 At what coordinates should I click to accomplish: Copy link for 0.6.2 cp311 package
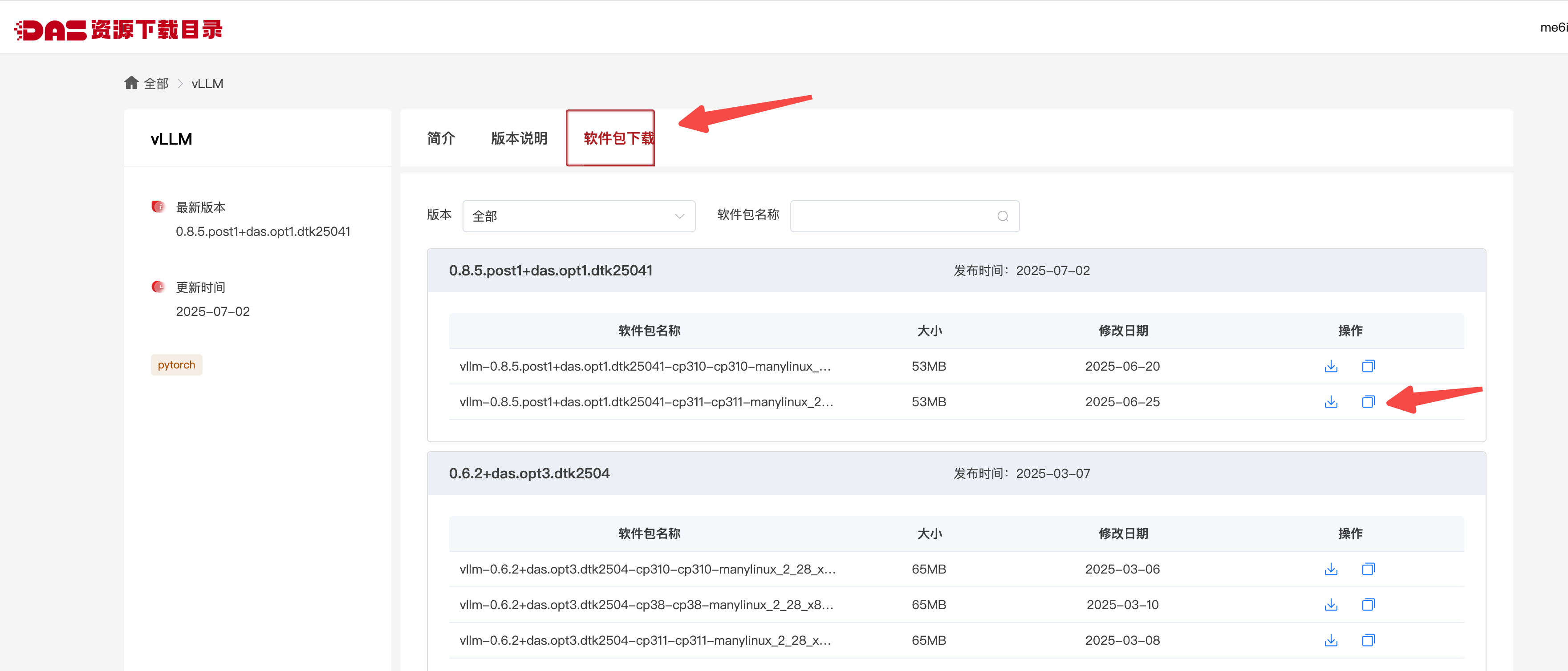click(x=1368, y=640)
